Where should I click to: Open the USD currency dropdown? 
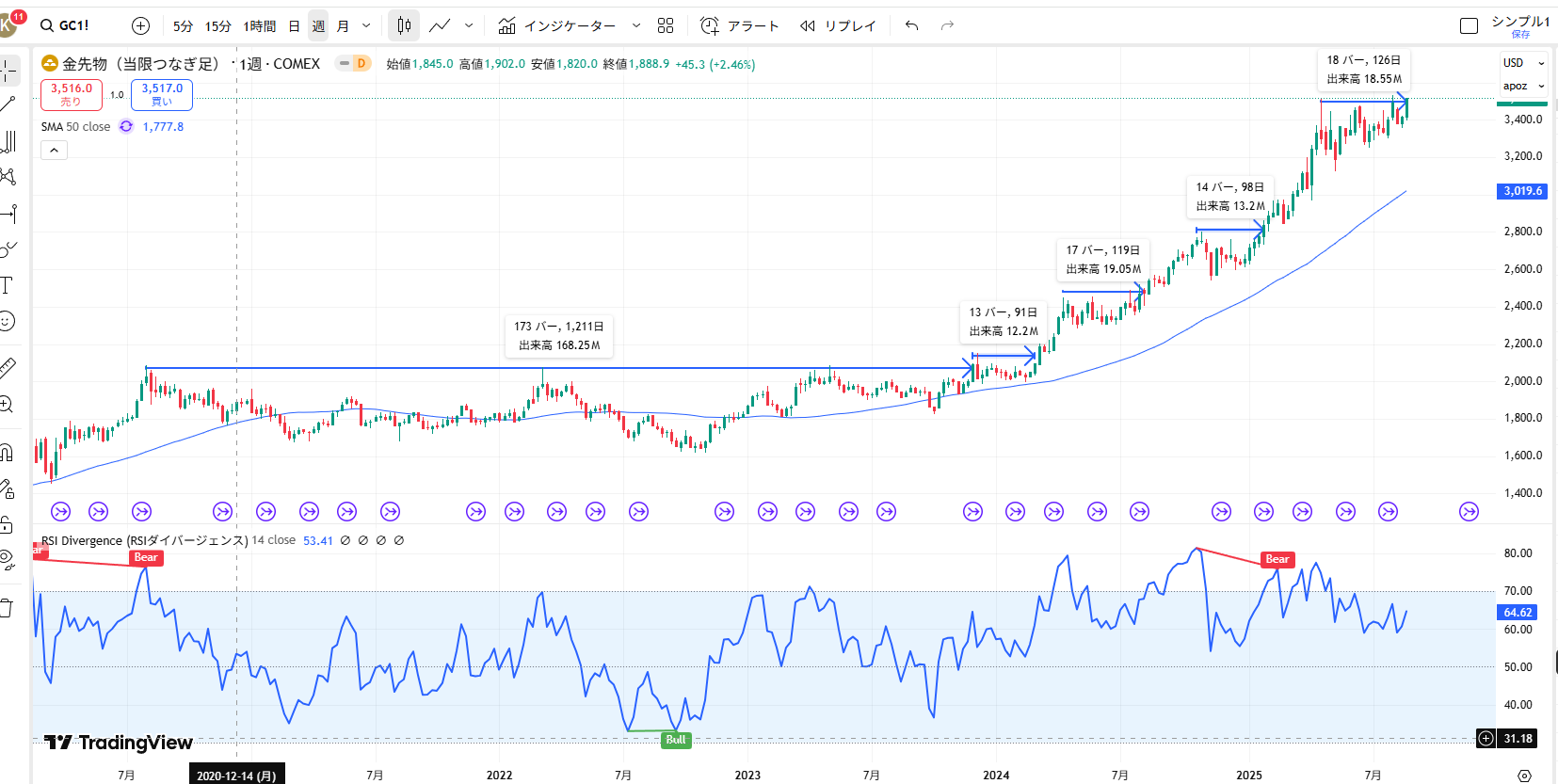click(1522, 63)
